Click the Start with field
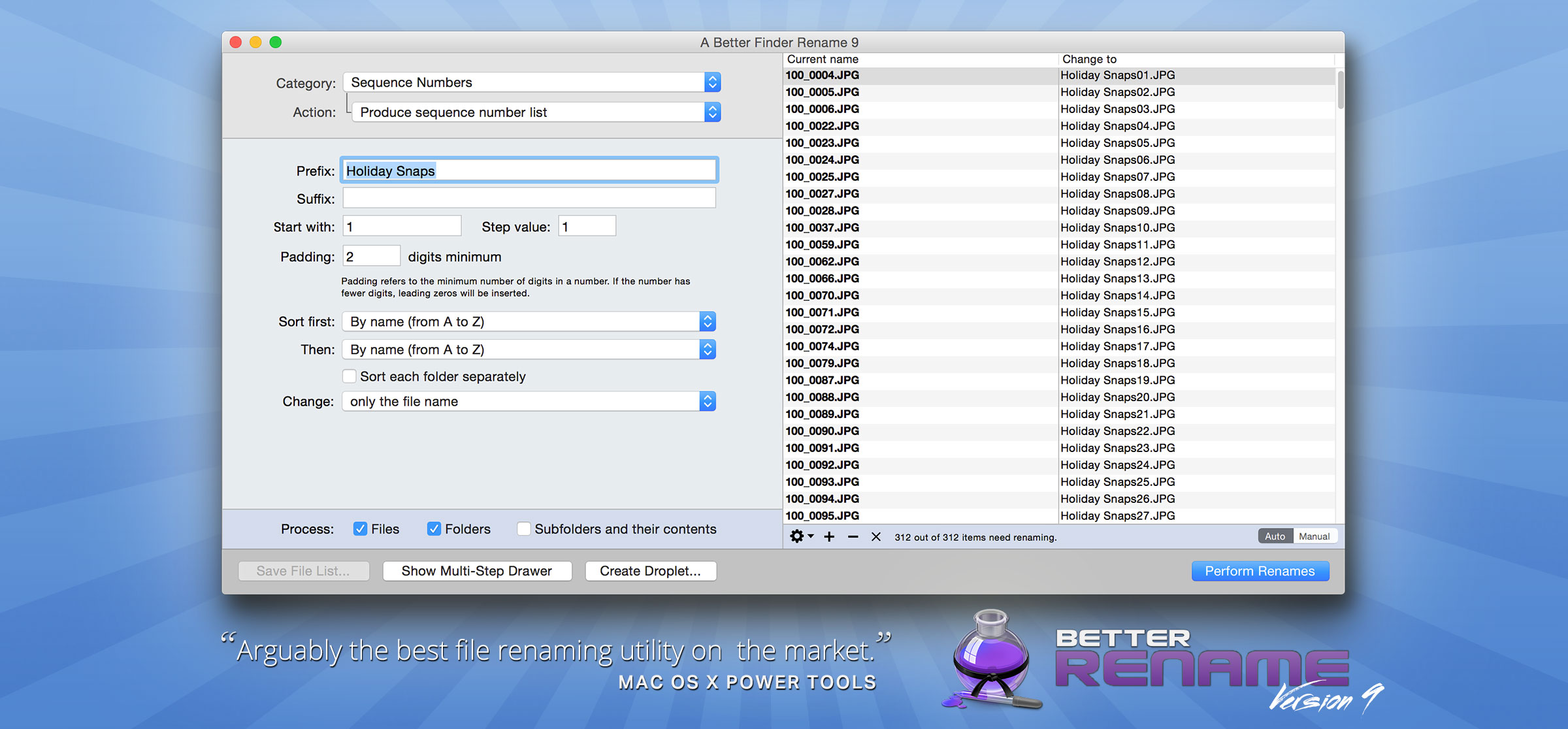Image resolution: width=1568 pixels, height=729 pixels. coord(402,226)
